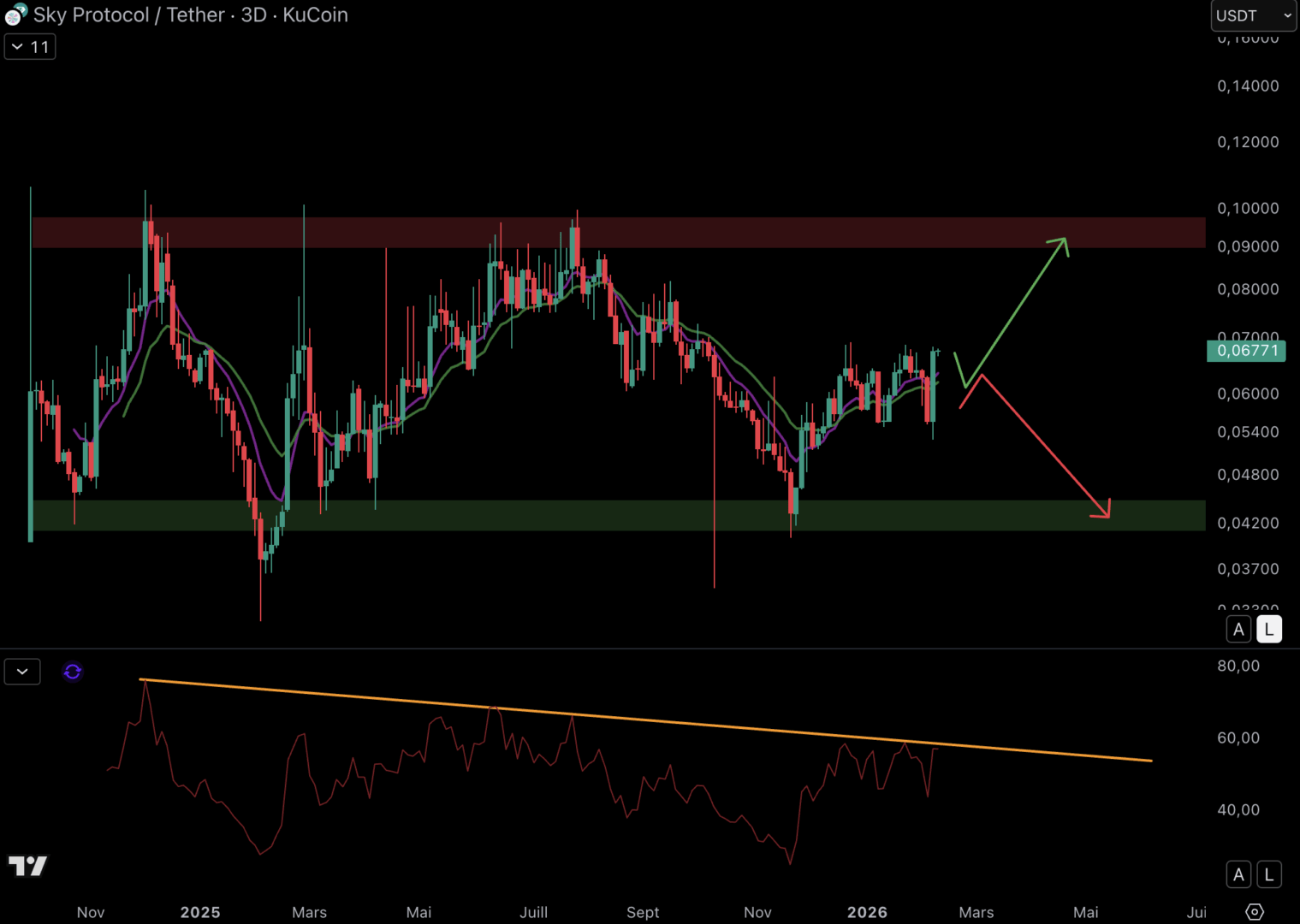Click the 2026 label on the time axis
Screen dimensions: 1300x924
pos(867,912)
